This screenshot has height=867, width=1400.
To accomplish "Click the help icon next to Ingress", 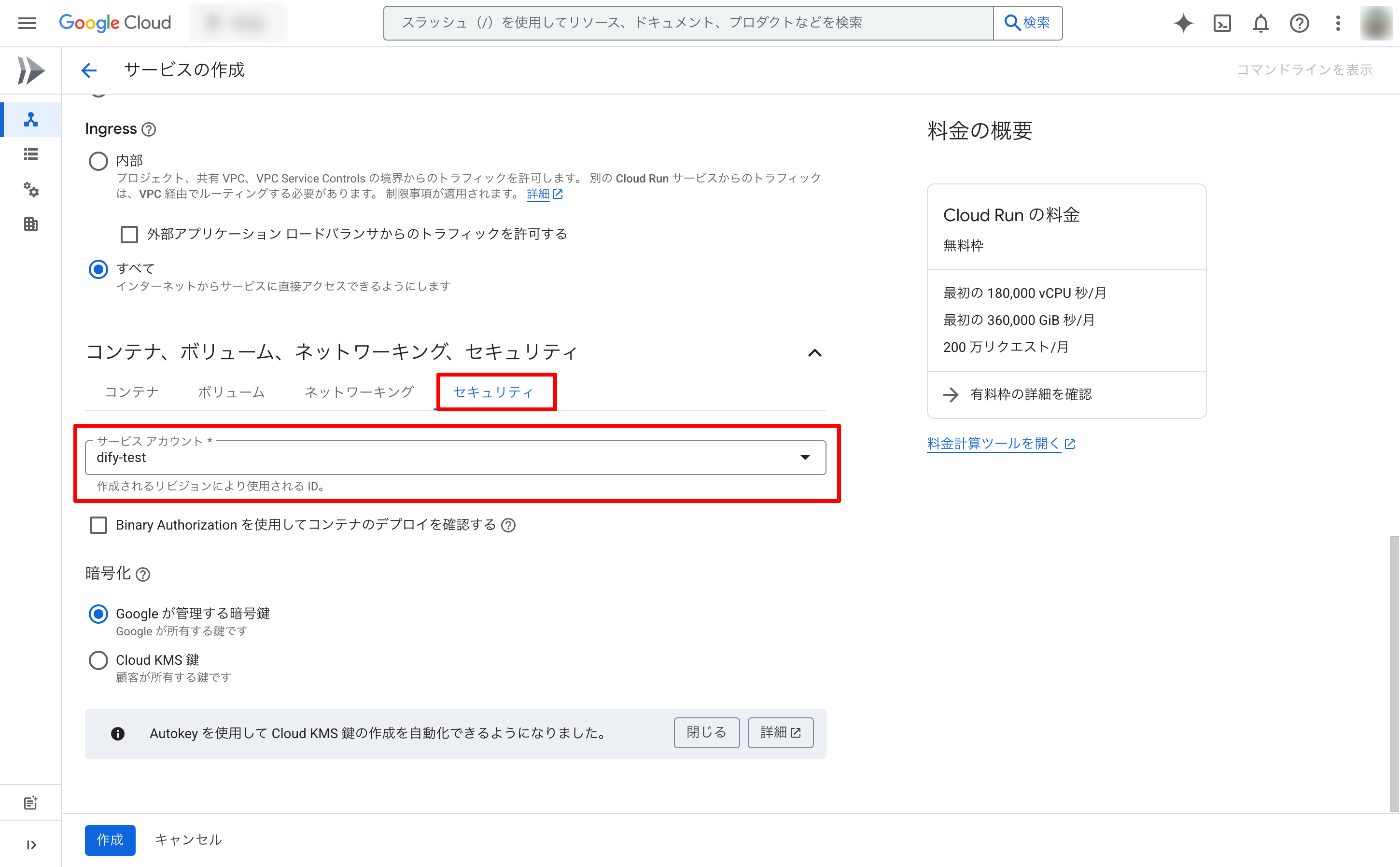I will (x=149, y=129).
